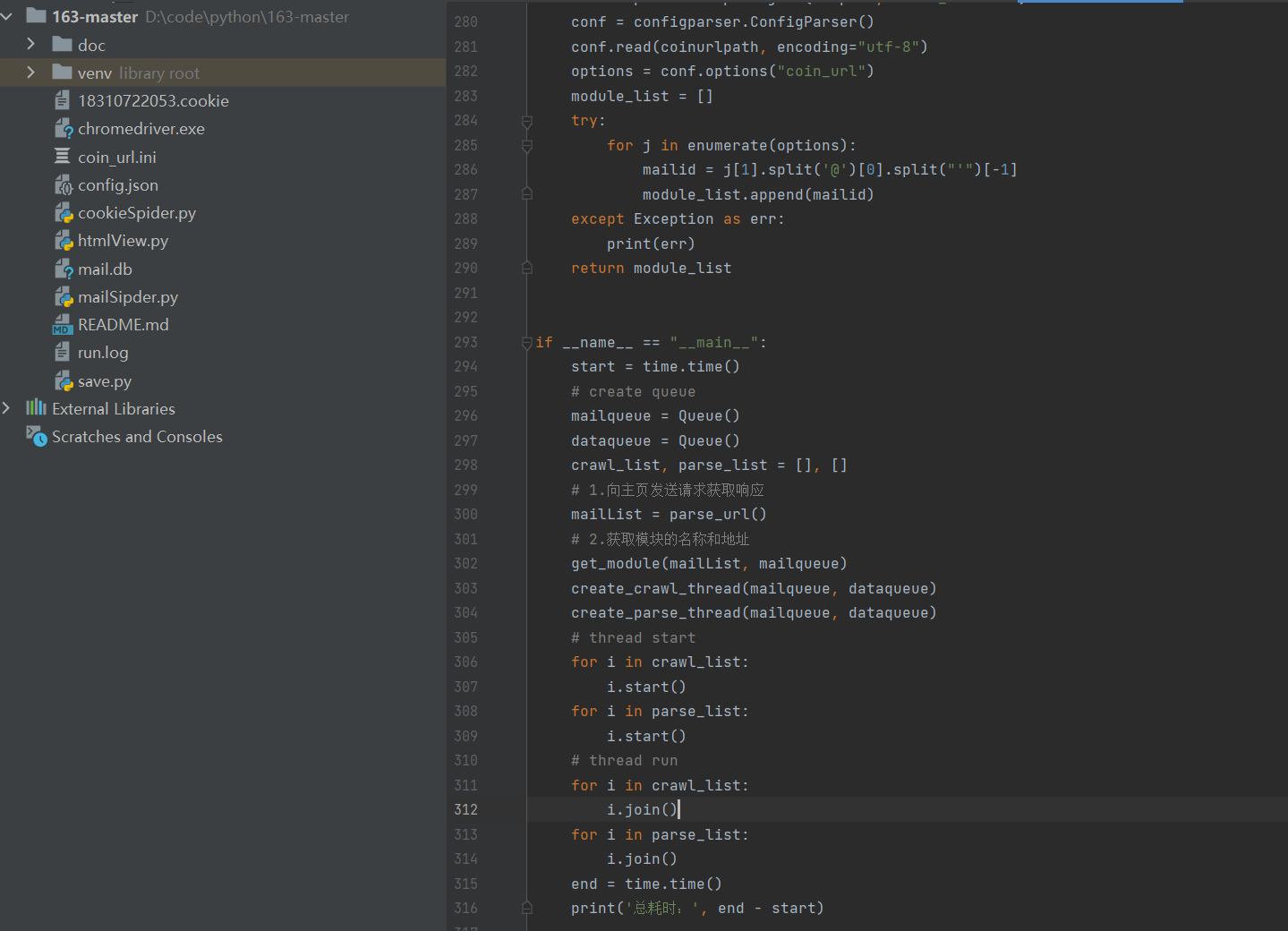Click 'mailqueue = Queue()' on line 296
Screen dimensions: 1288x931
pos(655,416)
